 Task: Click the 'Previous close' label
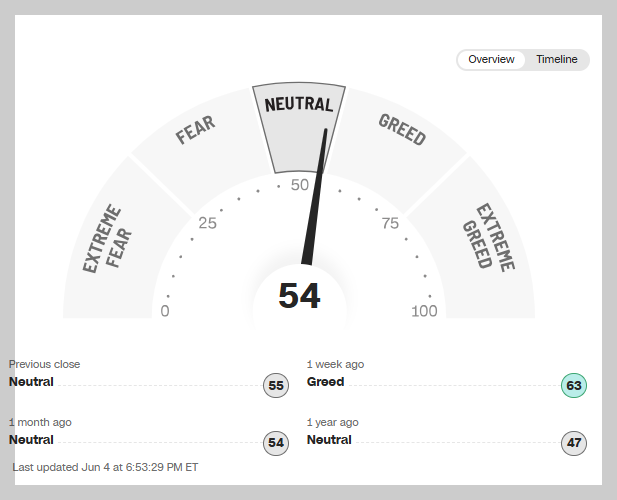pyautogui.click(x=44, y=364)
